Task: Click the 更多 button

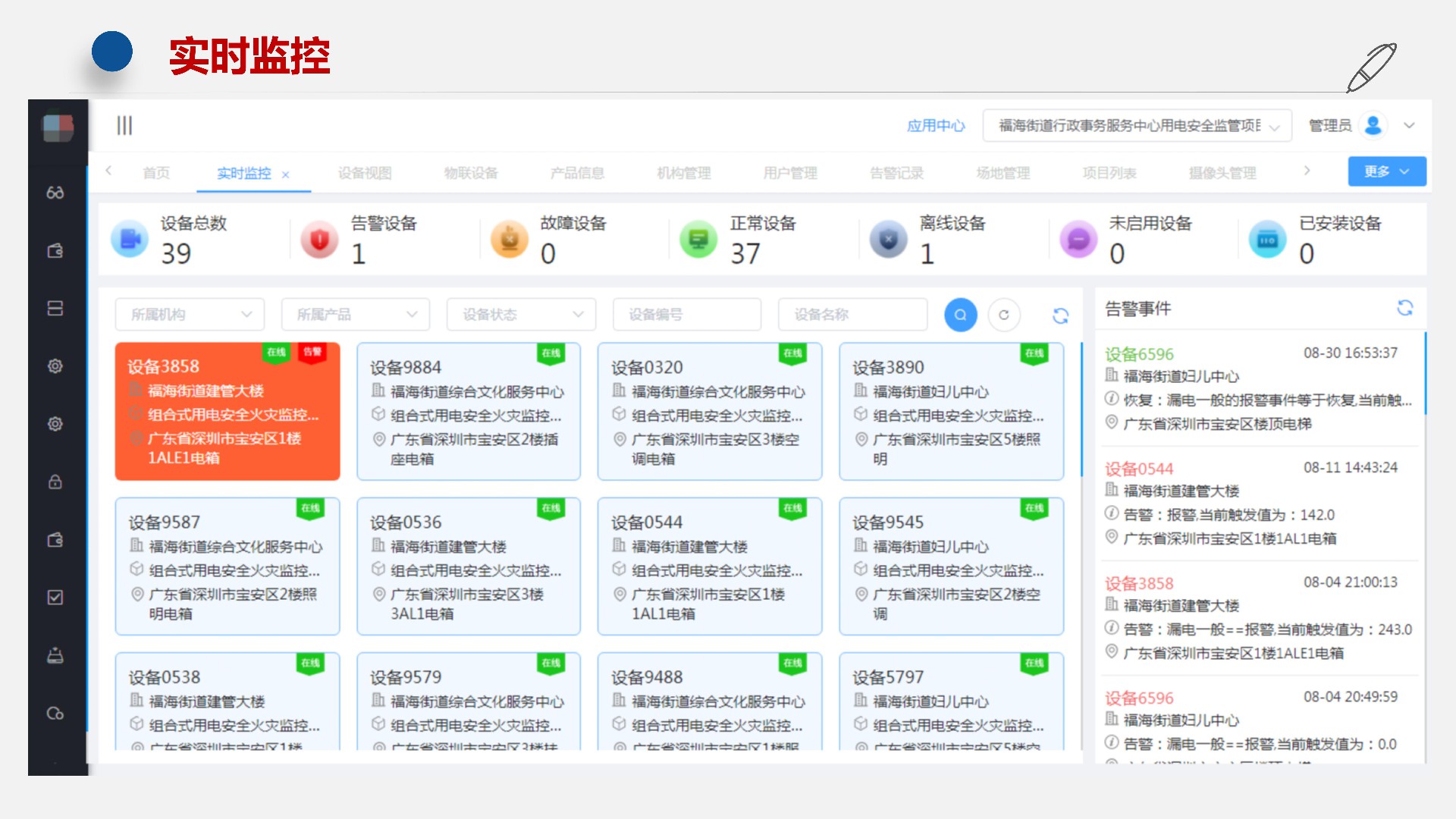Action: 1386,171
